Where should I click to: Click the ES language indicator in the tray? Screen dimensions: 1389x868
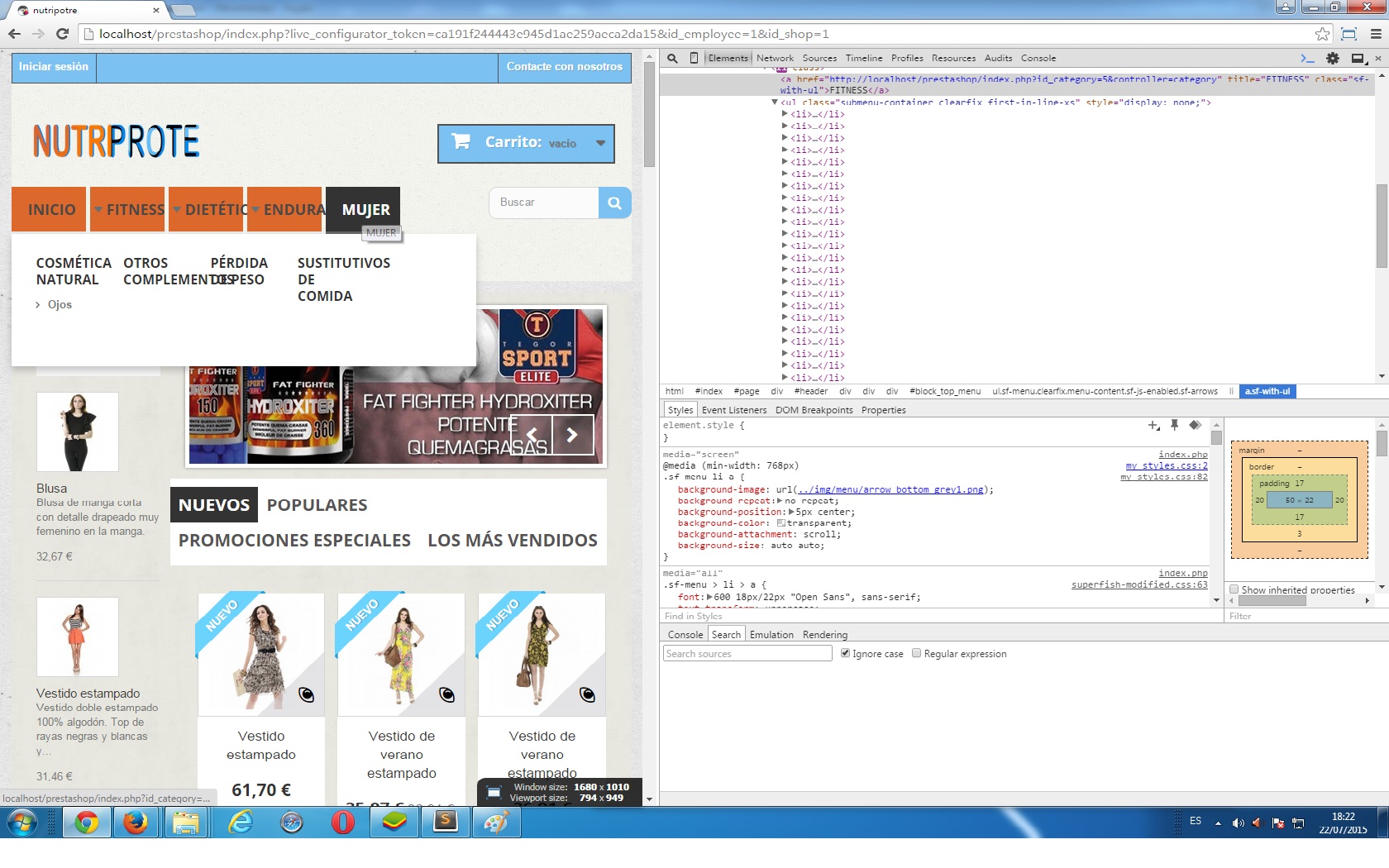(x=1196, y=821)
